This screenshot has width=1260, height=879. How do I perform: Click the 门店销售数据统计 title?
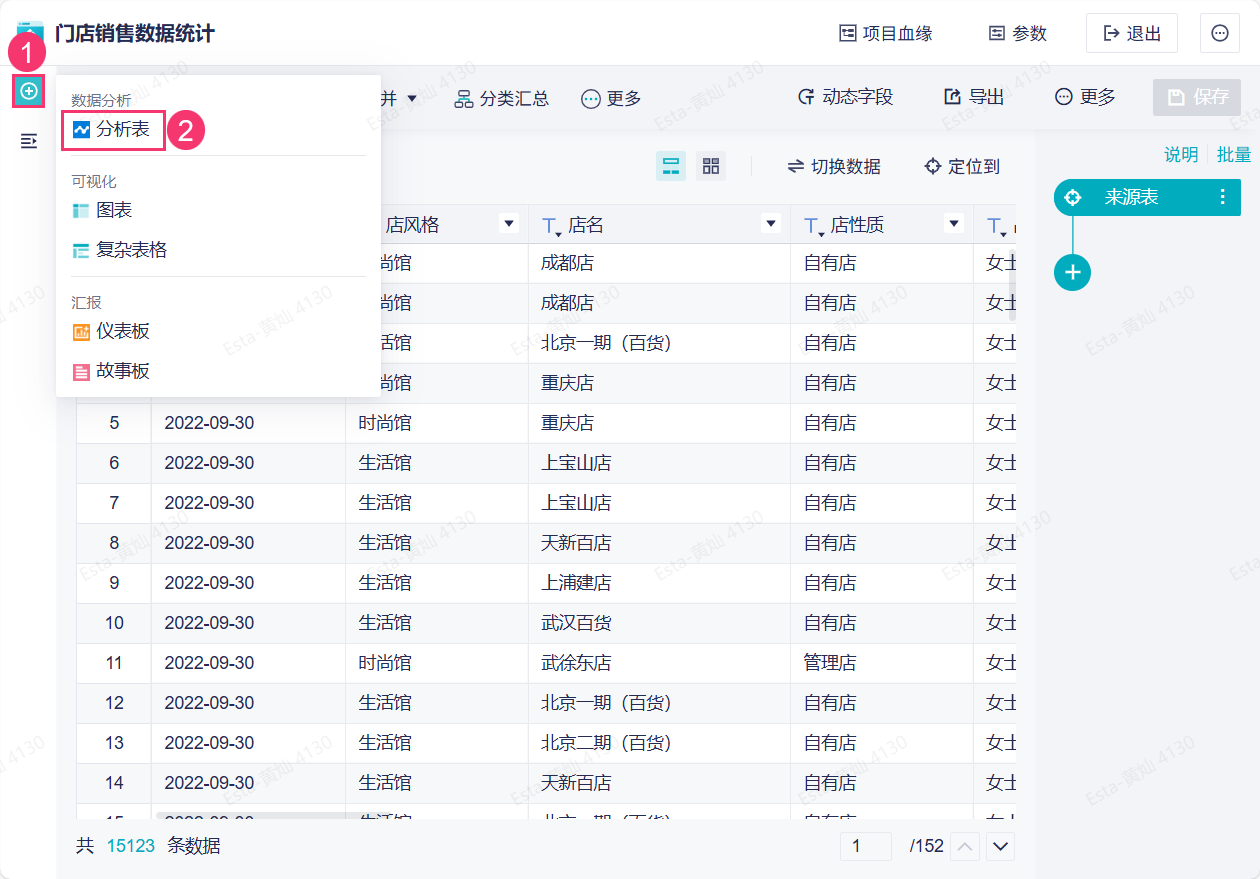pyautogui.click(x=135, y=33)
